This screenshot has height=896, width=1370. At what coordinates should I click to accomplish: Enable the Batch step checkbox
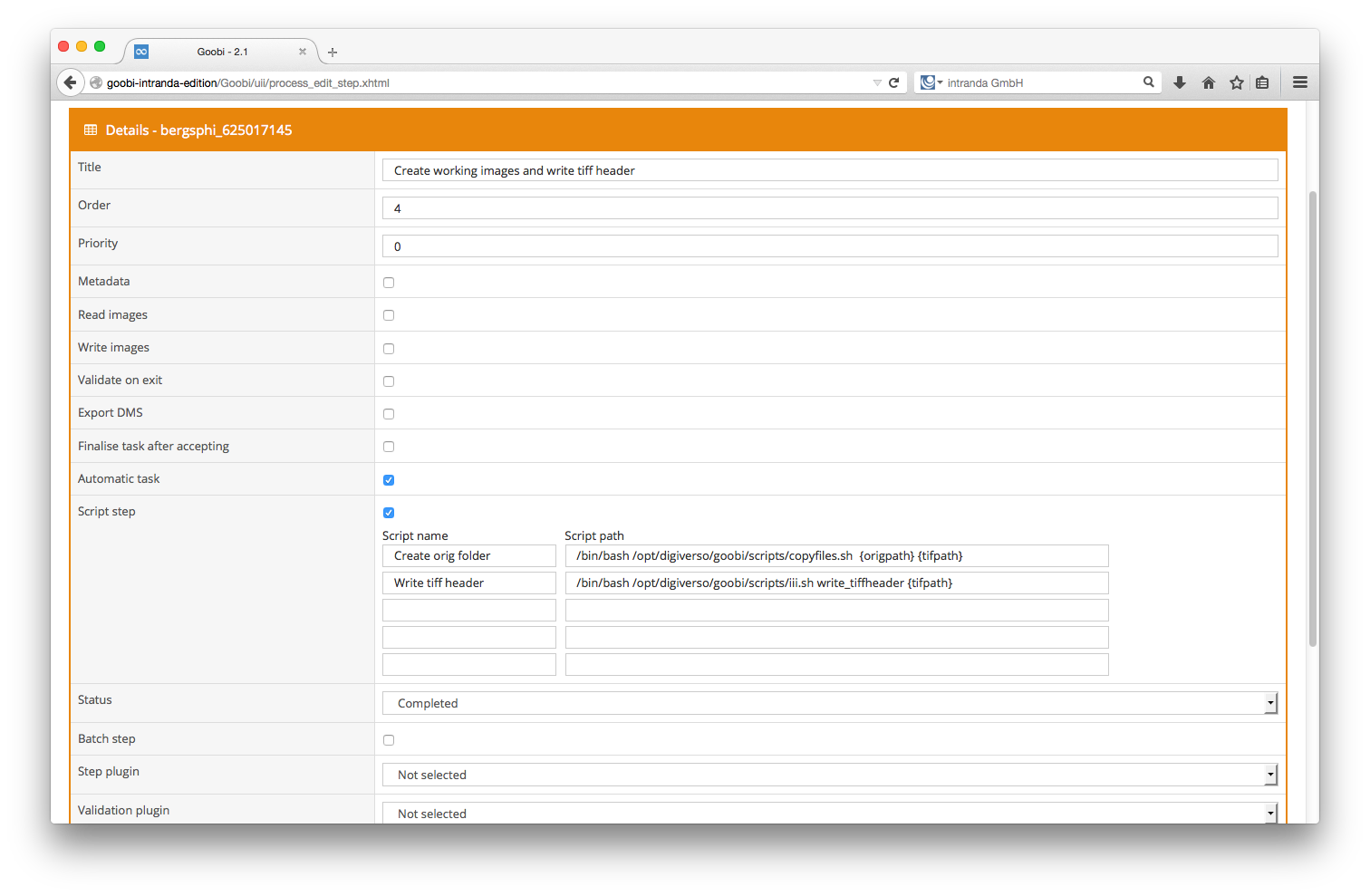tap(389, 739)
